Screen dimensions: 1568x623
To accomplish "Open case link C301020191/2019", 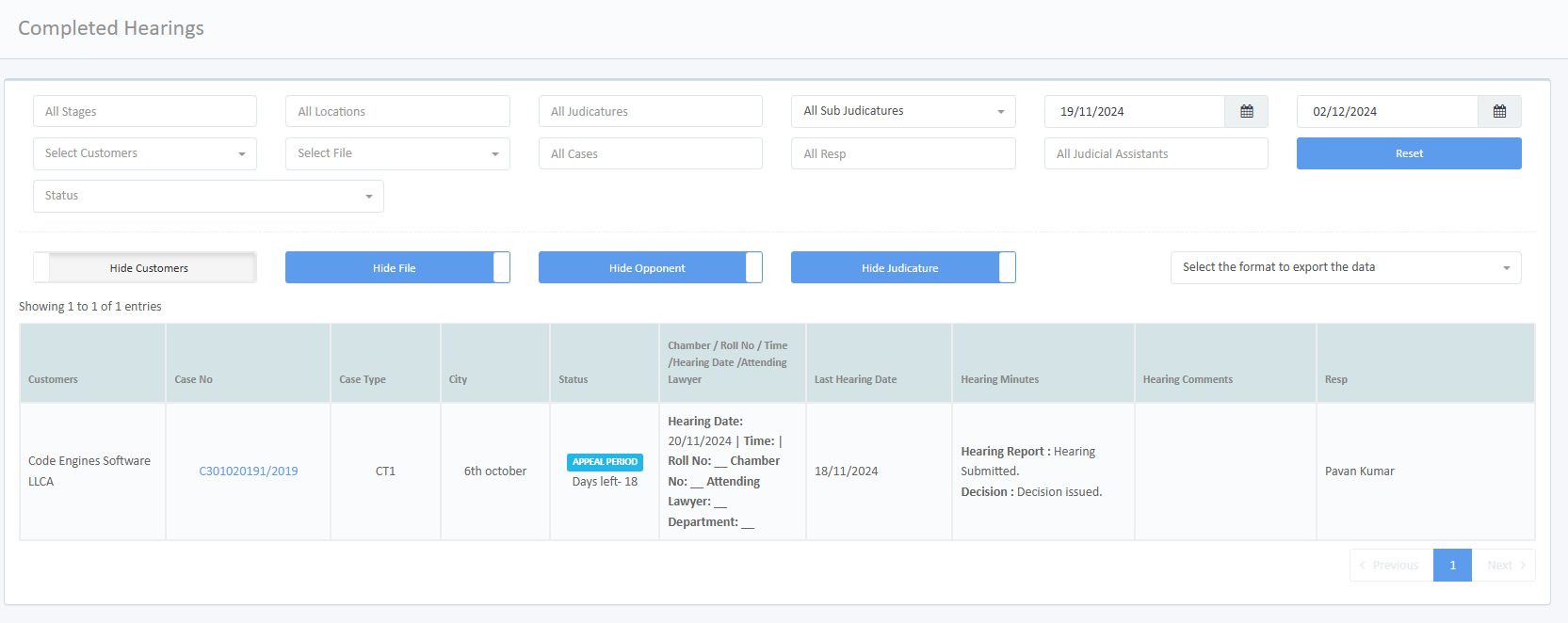I will [249, 471].
